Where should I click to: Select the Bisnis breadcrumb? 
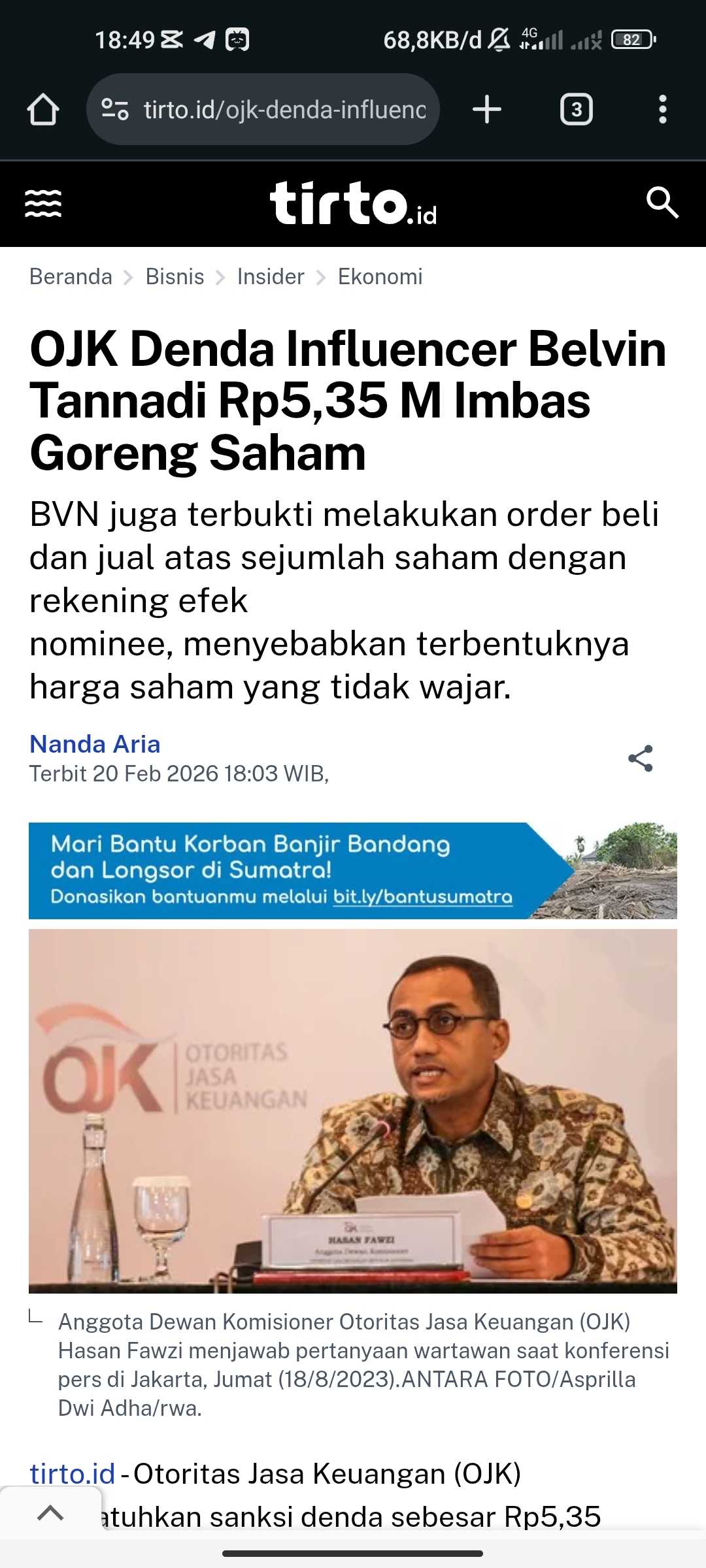coord(175,277)
